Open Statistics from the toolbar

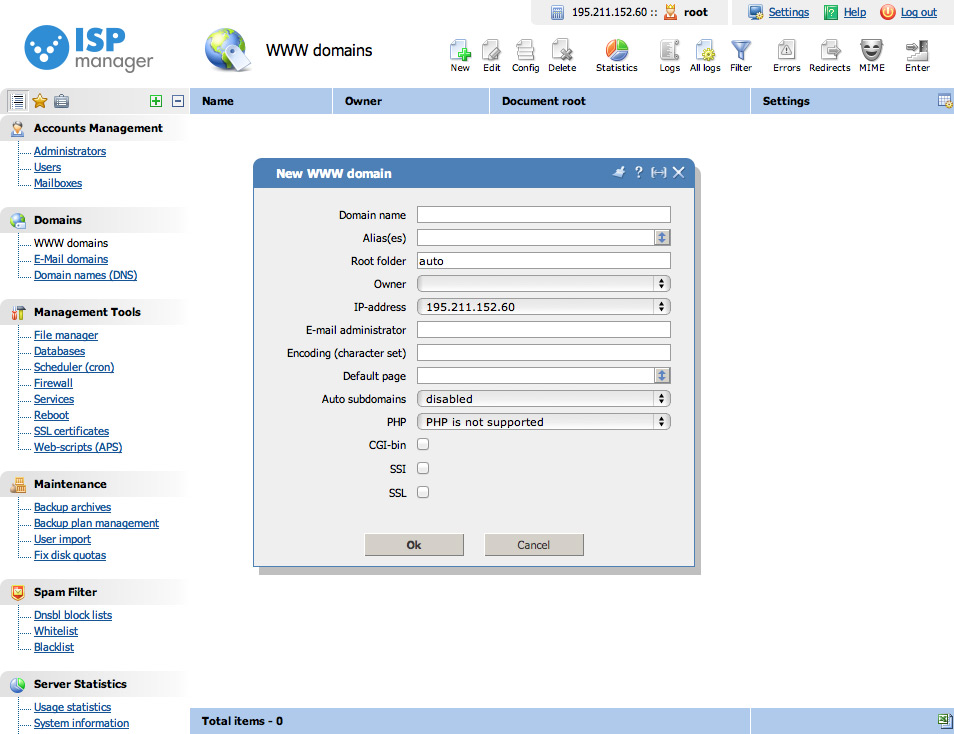(616, 51)
